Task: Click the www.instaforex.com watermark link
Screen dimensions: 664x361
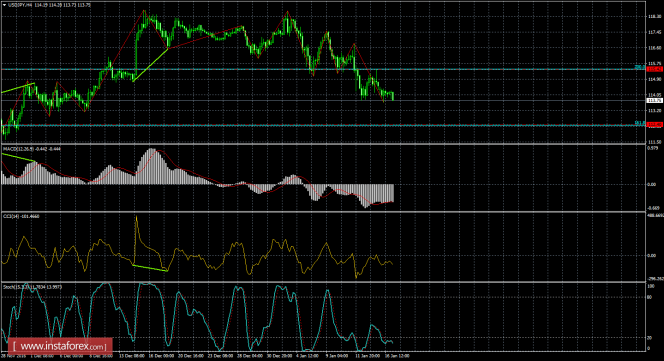Action: point(60,346)
